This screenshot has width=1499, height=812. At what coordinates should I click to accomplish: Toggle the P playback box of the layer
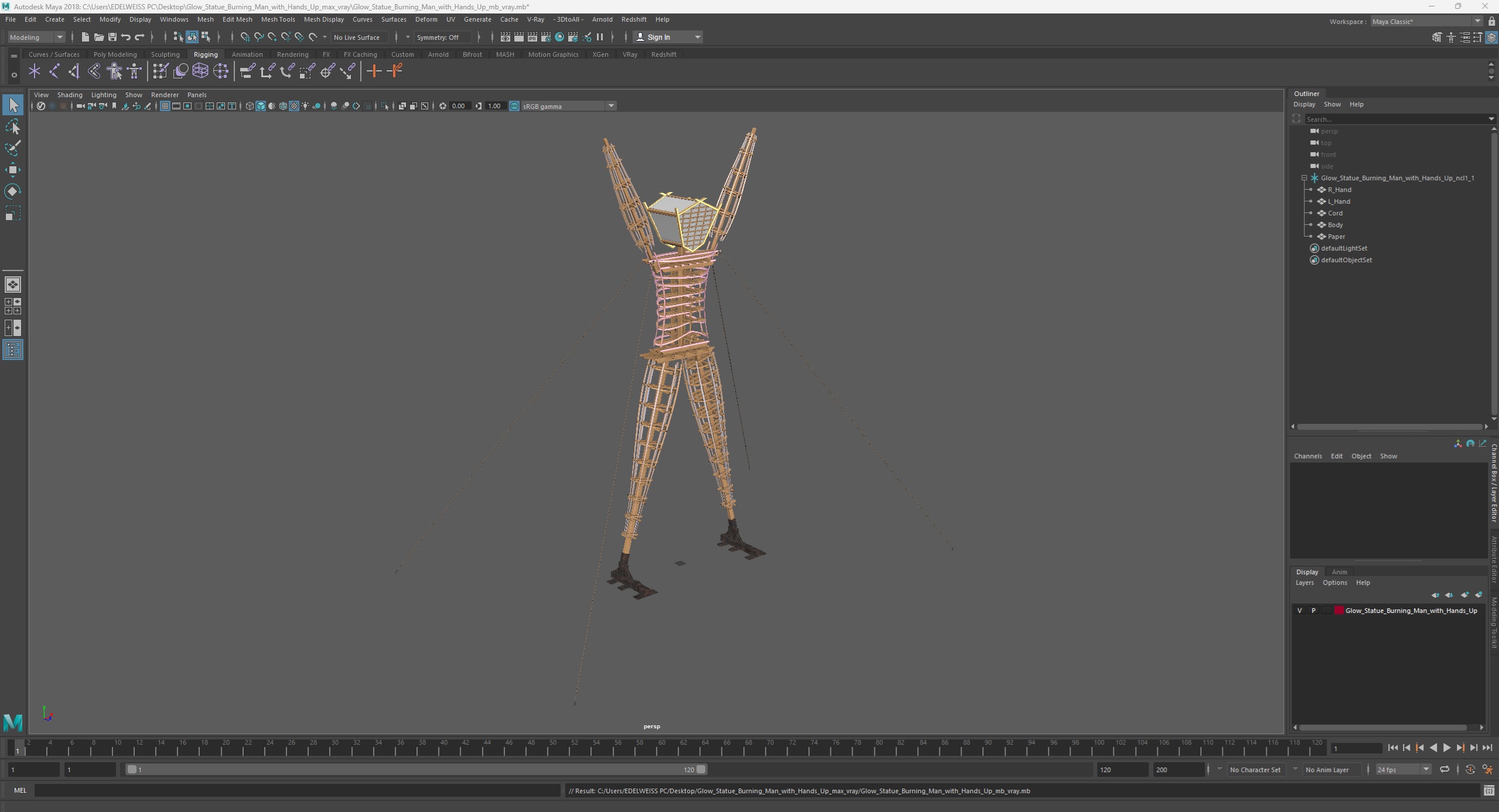pyautogui.click(x=1313, y=610)
